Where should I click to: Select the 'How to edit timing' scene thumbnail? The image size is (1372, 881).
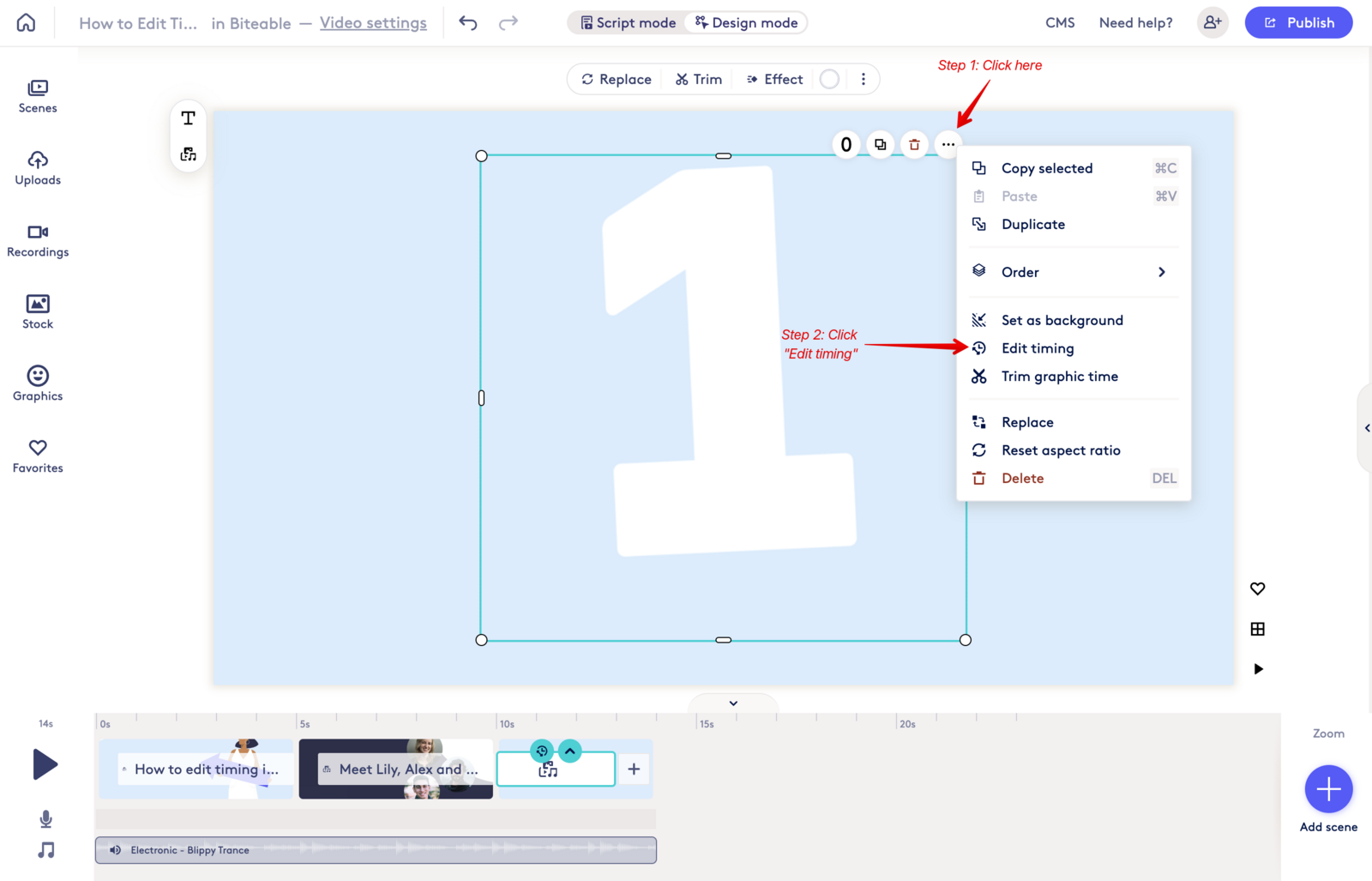click(196, 769)
